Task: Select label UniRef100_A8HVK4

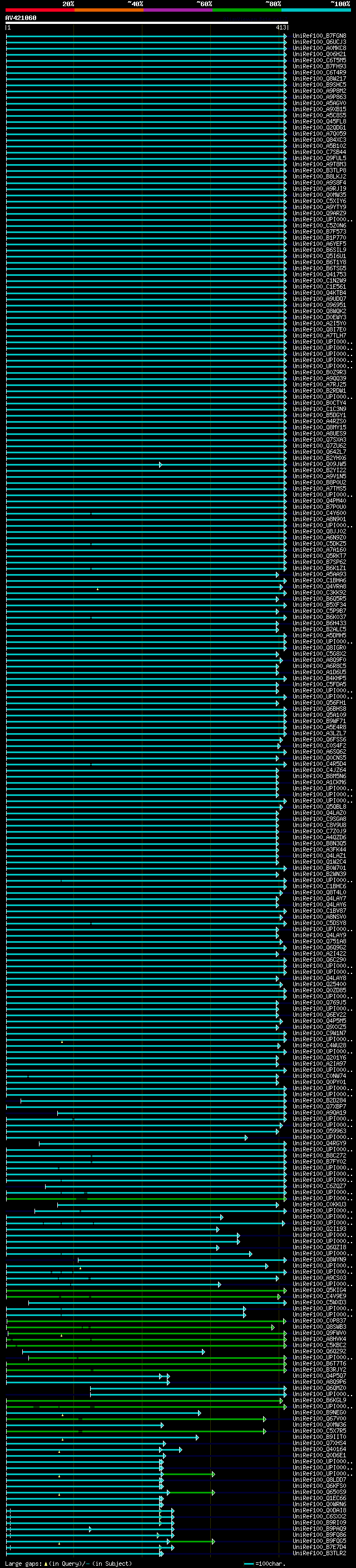Action: [x=319, y=1339]
